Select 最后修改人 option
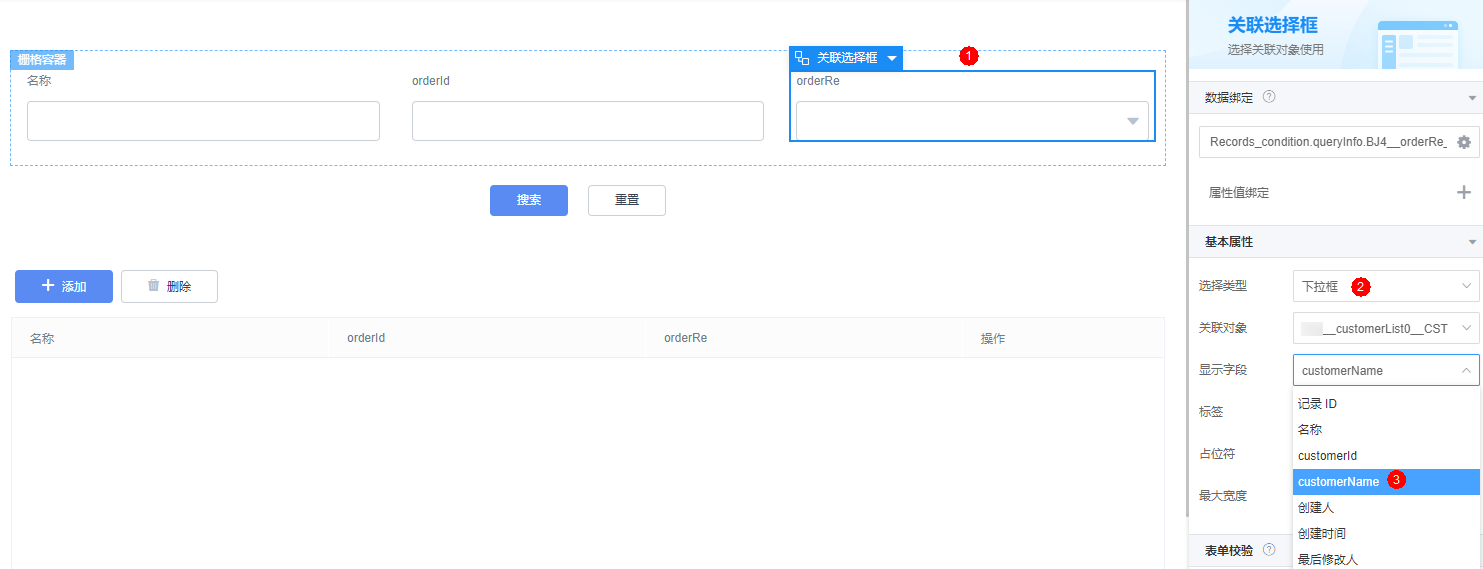The height and width of the screenshot is (569, 1483). point(1386,559)
